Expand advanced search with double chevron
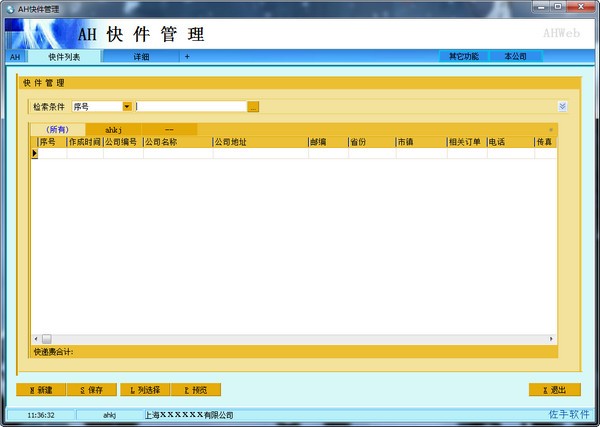Screen dimensions: 600x427 (x=562, y=106)
